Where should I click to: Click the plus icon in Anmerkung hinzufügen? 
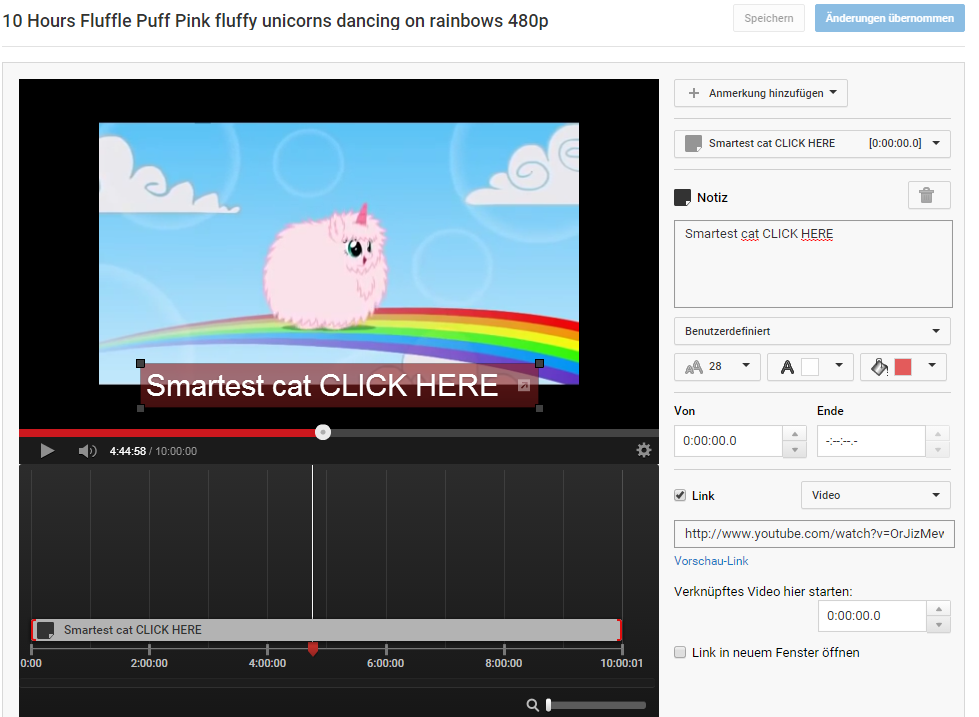pyautogui.click(x=694, y=93)
